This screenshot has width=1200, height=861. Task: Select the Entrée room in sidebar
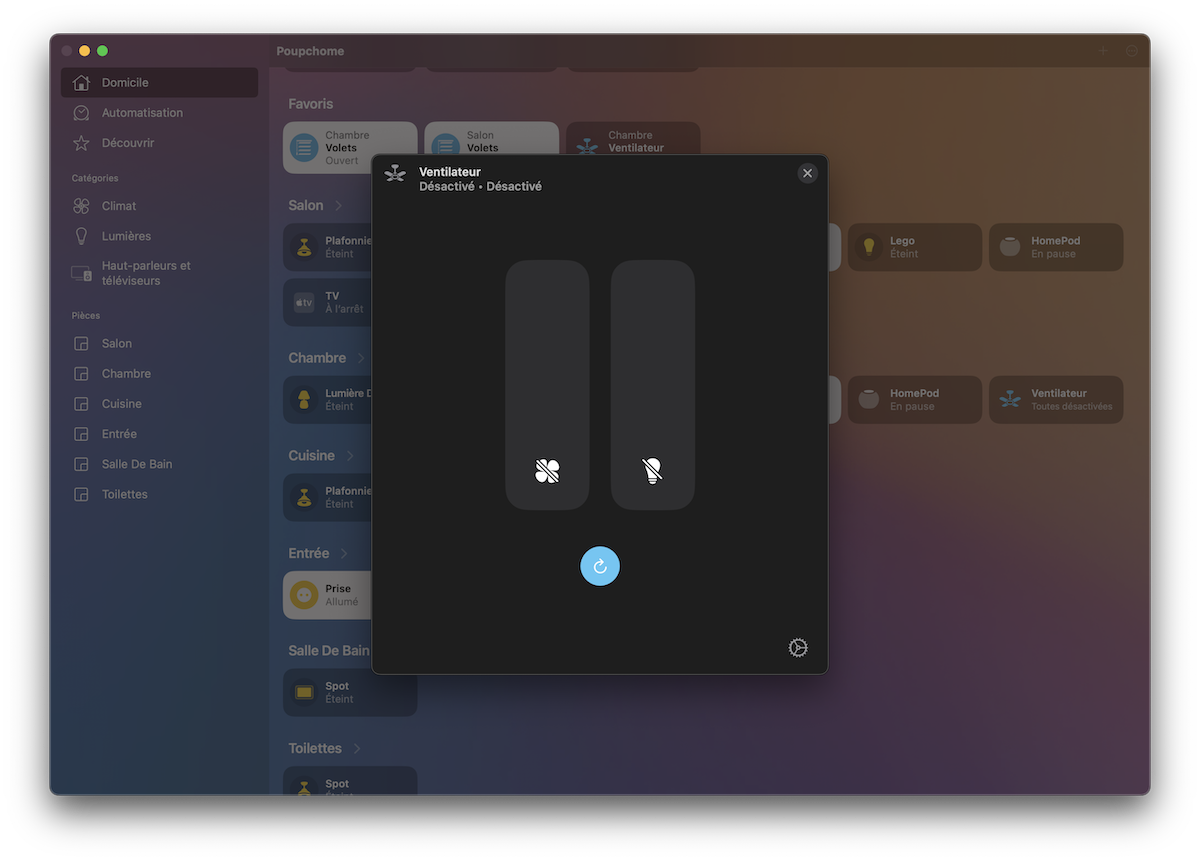pyautogui.click(x=159, y=434)
